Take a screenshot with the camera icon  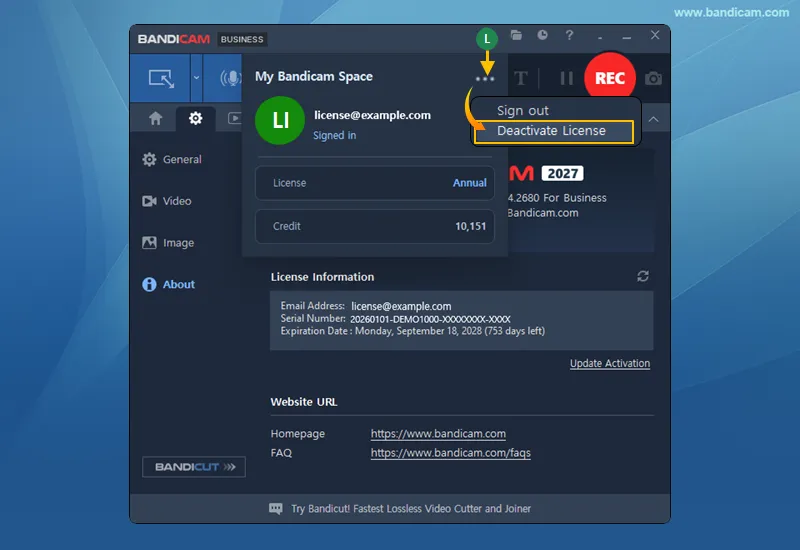pos(653,79)
